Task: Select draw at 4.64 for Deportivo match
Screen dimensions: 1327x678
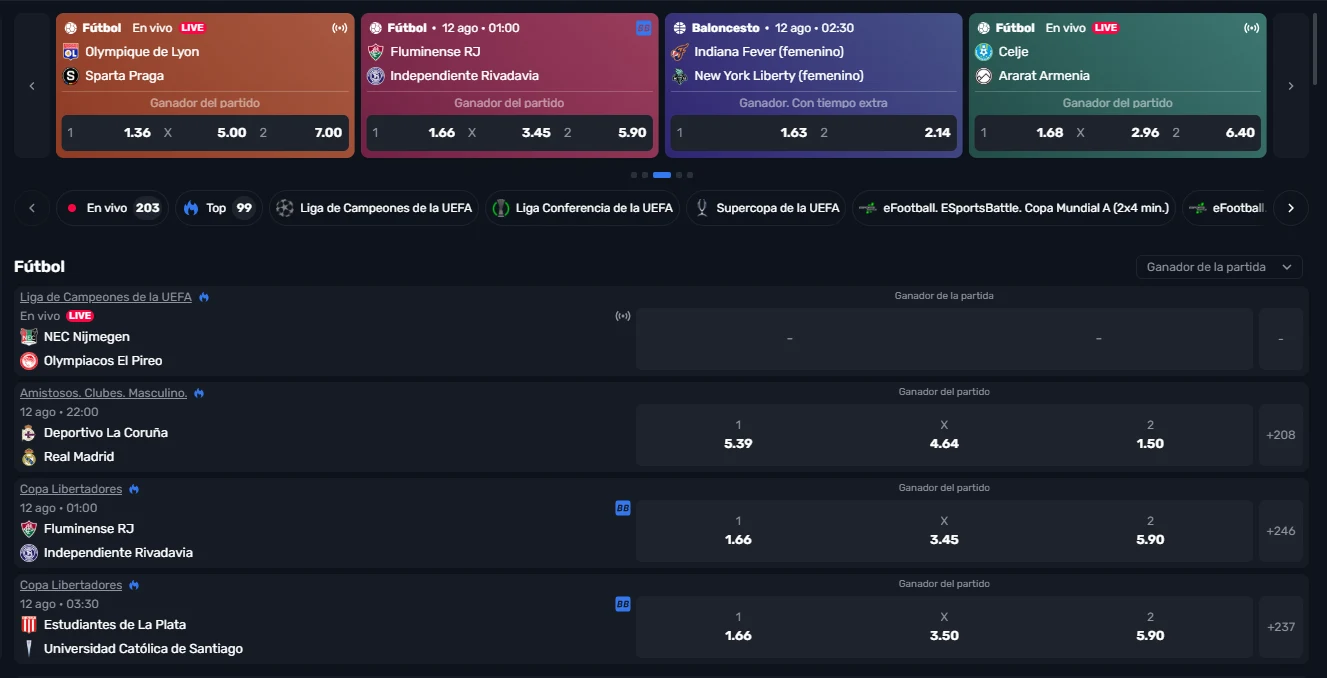Action: [x=944, y=435]
